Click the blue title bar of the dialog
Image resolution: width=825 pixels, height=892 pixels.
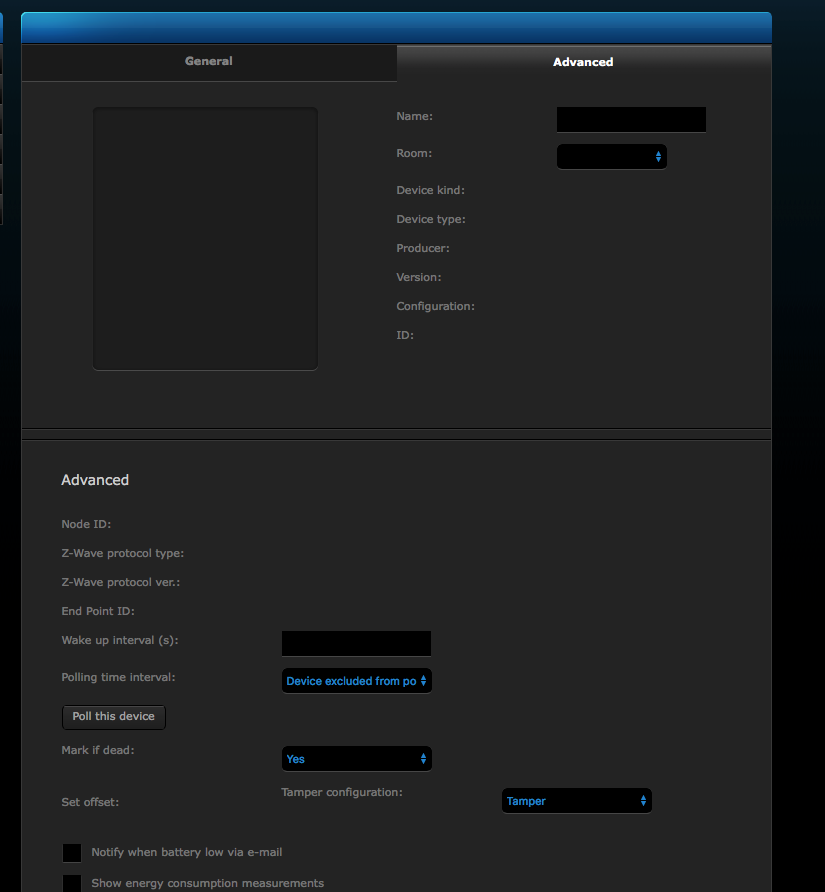395,28
